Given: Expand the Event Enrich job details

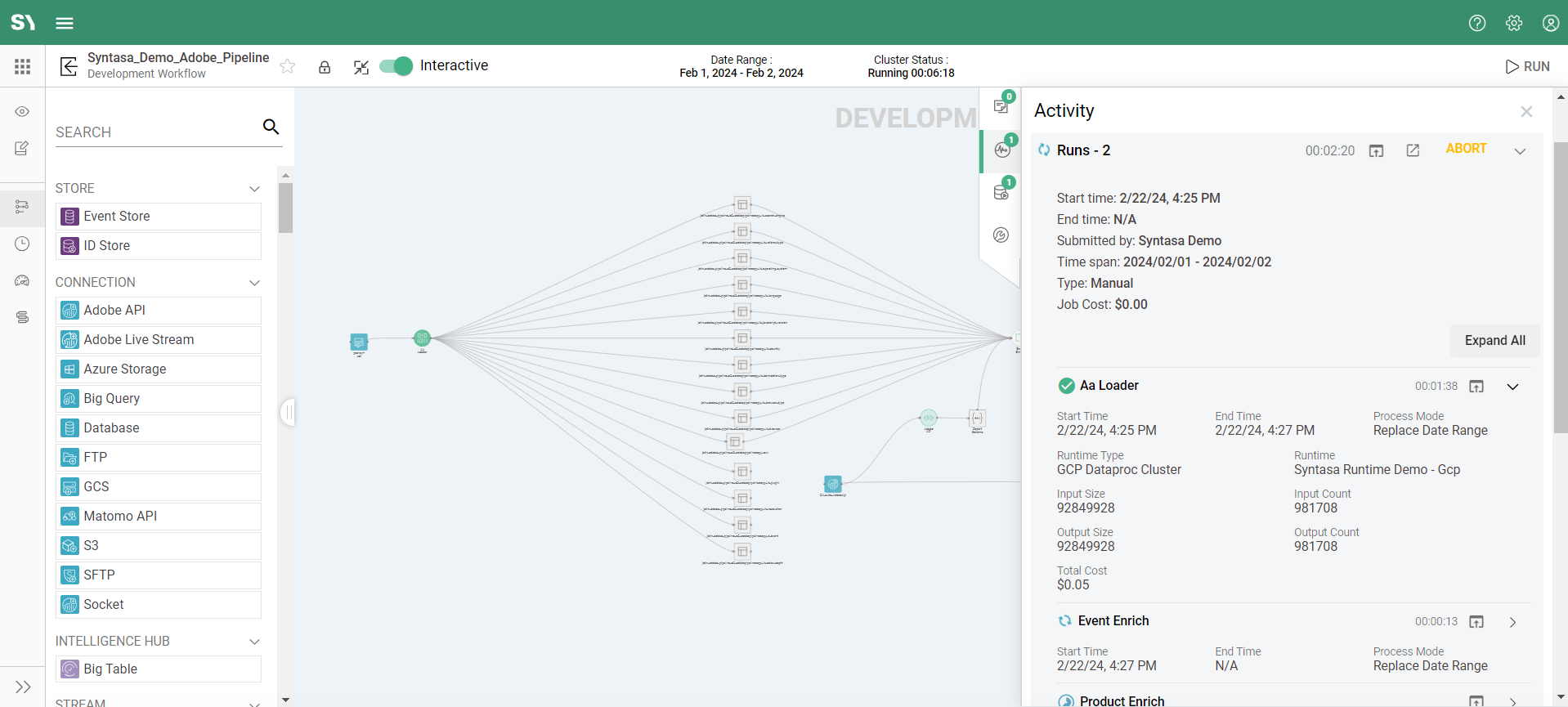Looking at the screenshot, I should point(1512,622).
